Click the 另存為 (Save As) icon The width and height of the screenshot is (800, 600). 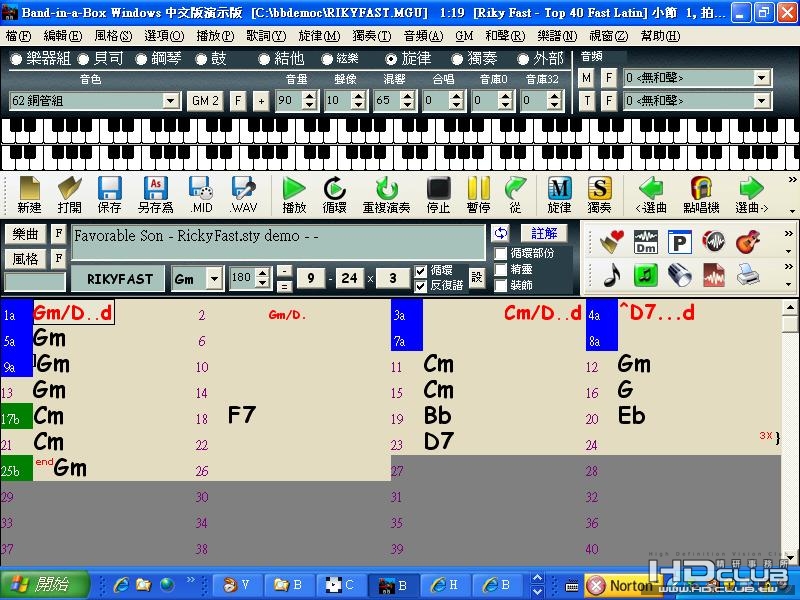(x=156, y=194)
